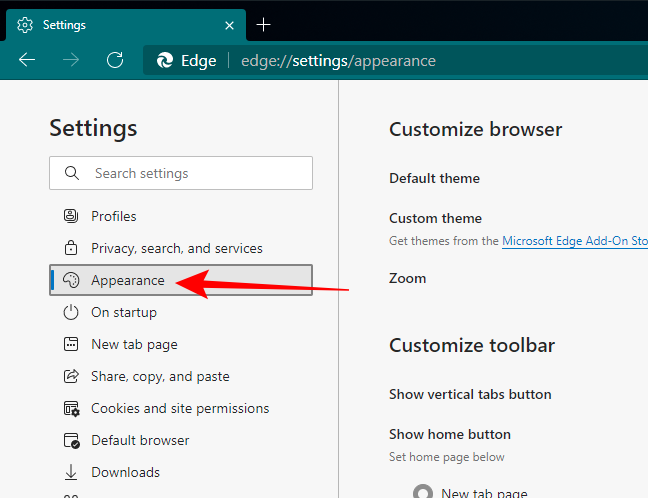
Task: Go to Share, copy, and paste settings
Action: [160, 376]
